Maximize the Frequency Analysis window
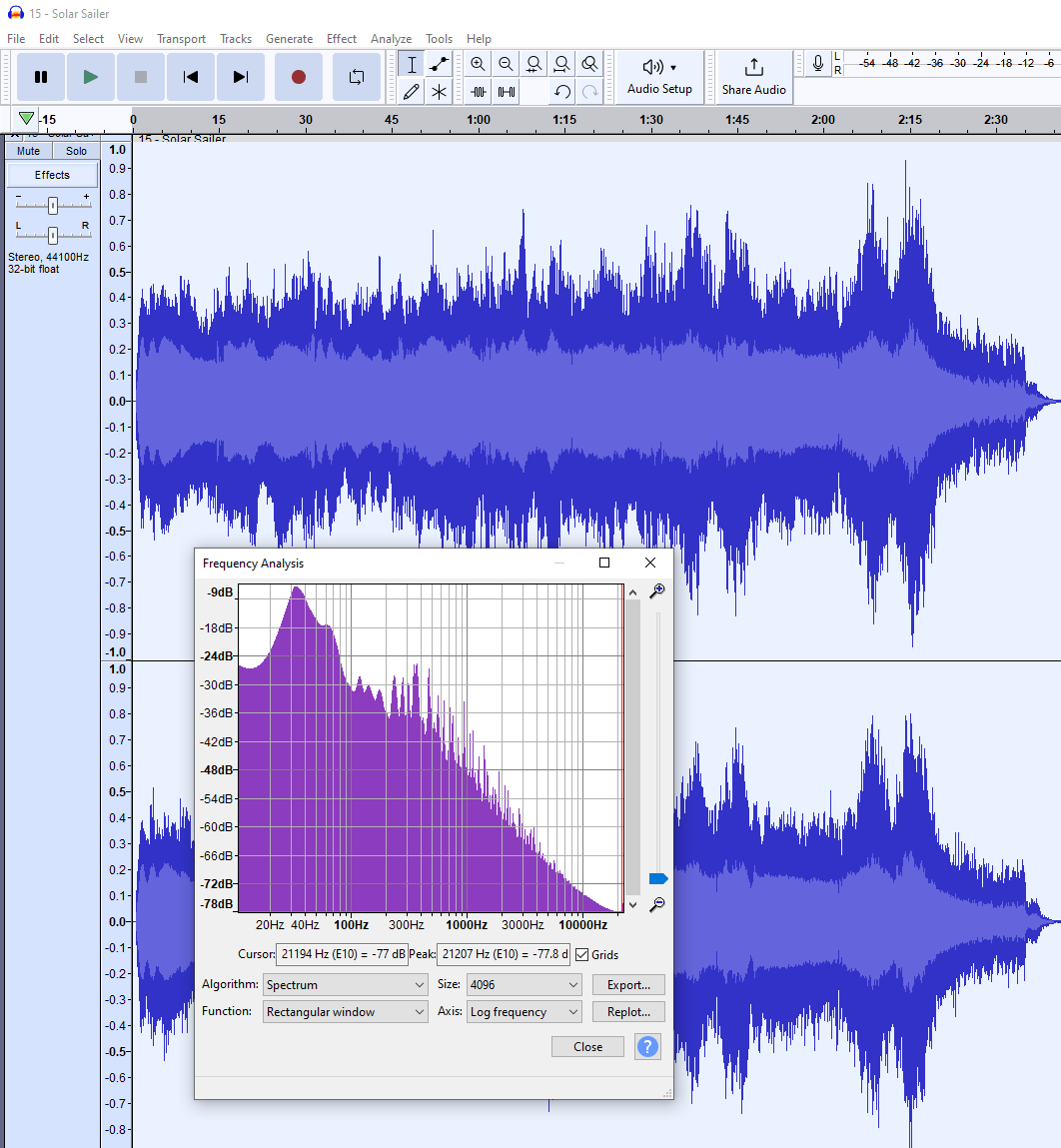1061x1148 pixels. pyautogui.click(x=604, y=563)
